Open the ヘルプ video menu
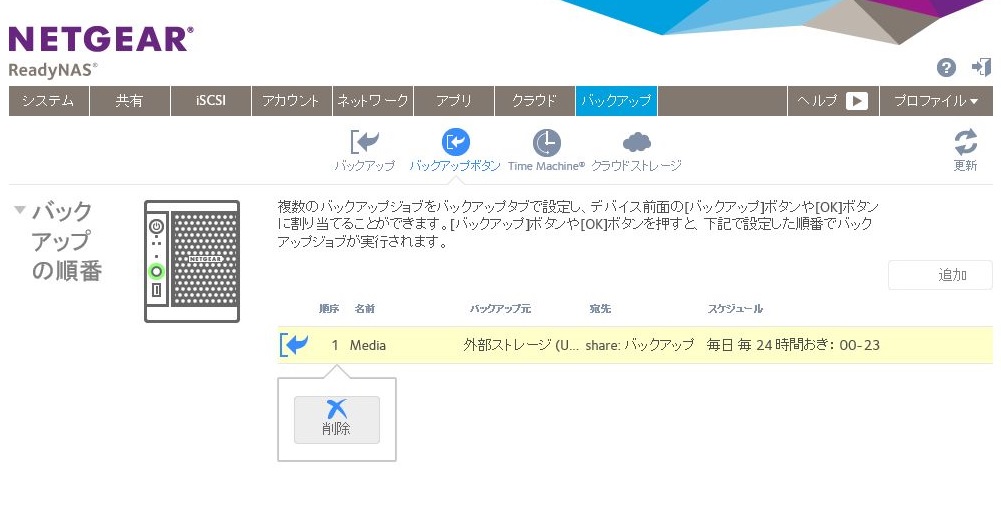1001x516 pixels. (x=833, y=101)
